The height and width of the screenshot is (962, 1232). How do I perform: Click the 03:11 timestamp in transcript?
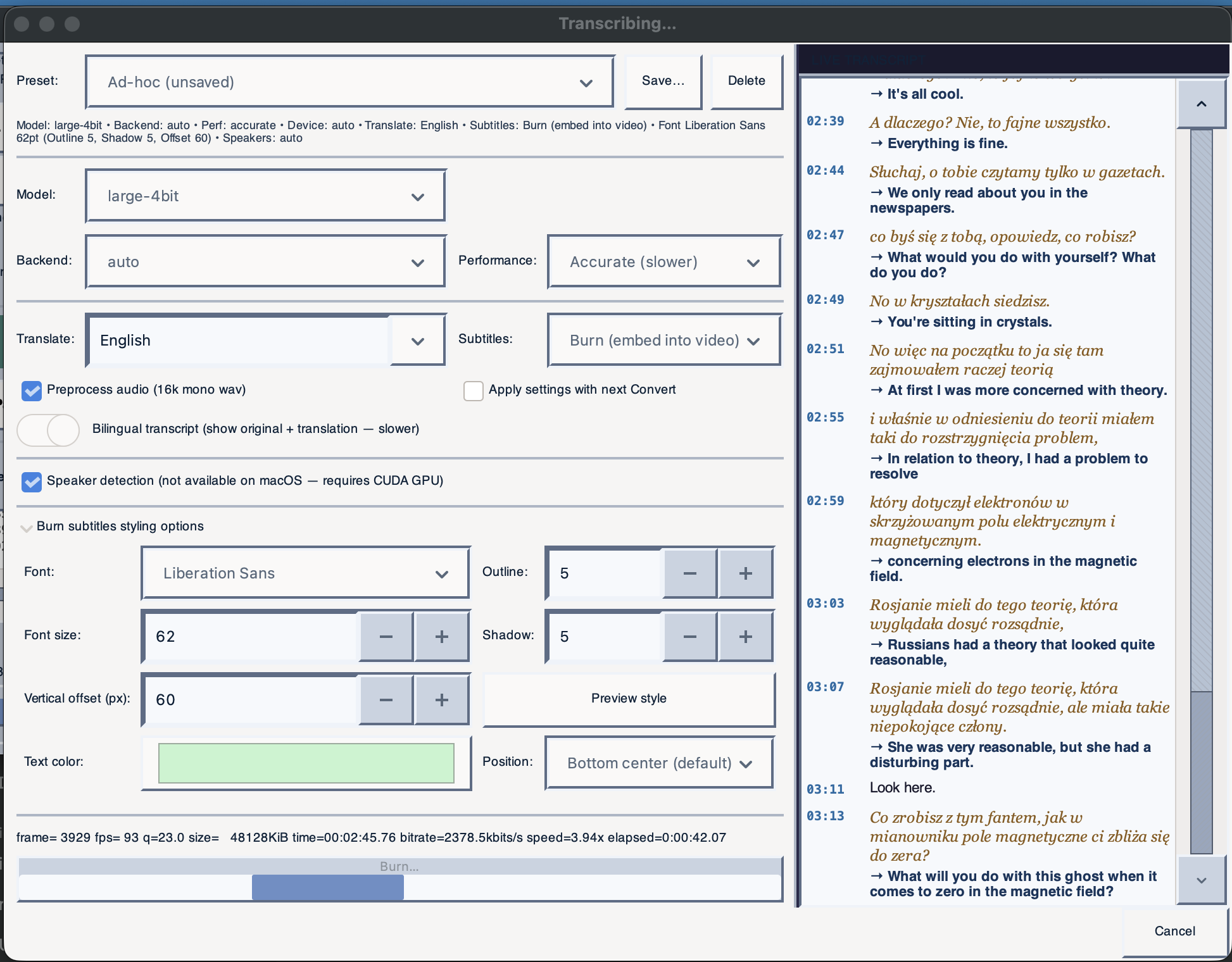click(x=825, y=790)
